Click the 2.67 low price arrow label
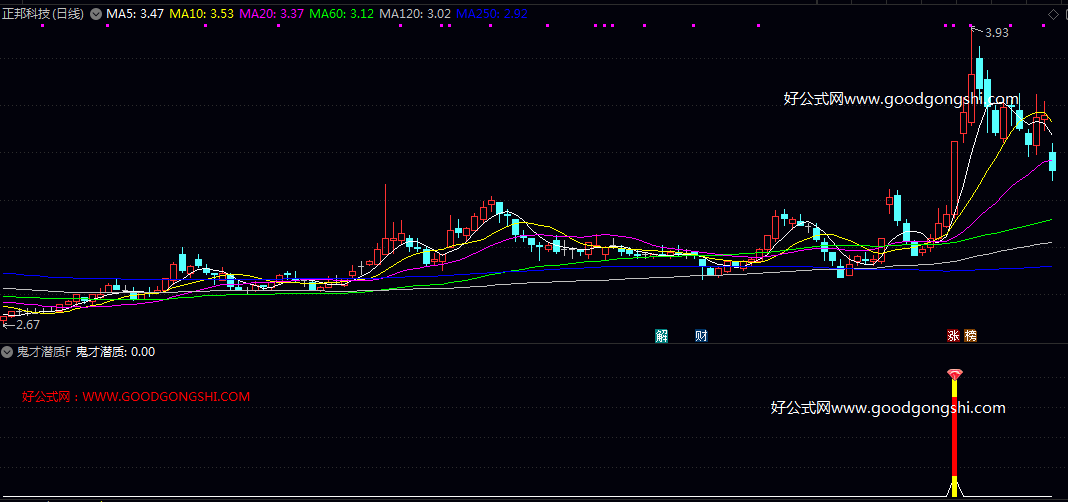The width and height of the screenshot is (1068, 502). pos(22,324)
